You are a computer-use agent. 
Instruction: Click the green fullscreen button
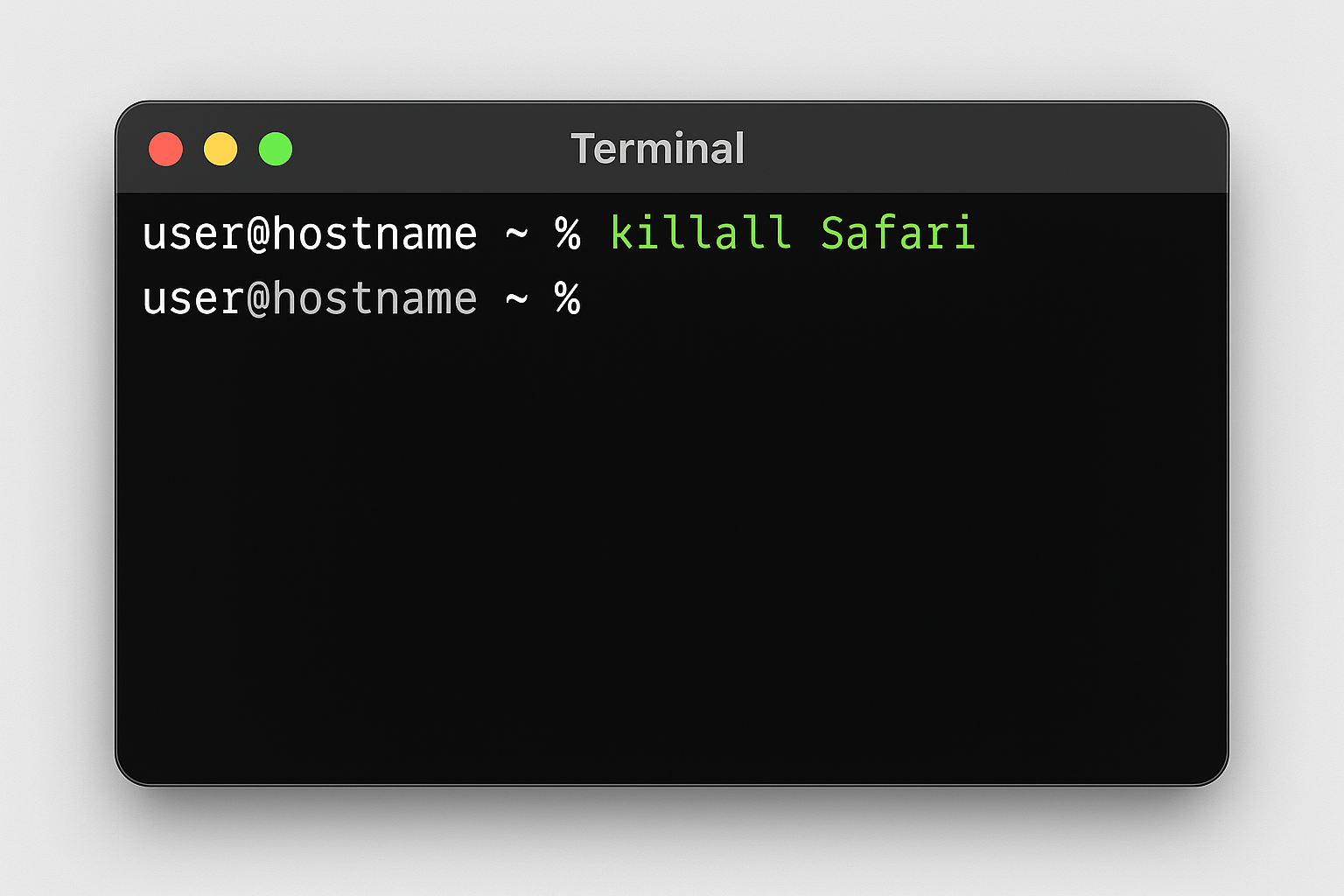point(276,149)
